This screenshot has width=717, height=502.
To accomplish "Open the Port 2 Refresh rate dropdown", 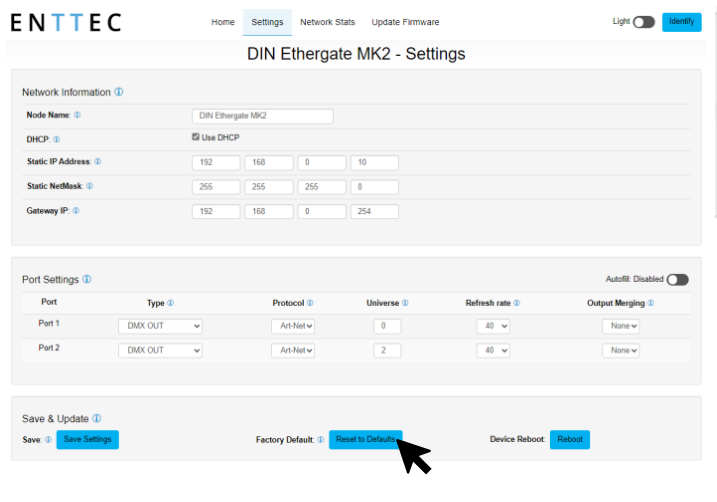I will click(x=493, y=350).
